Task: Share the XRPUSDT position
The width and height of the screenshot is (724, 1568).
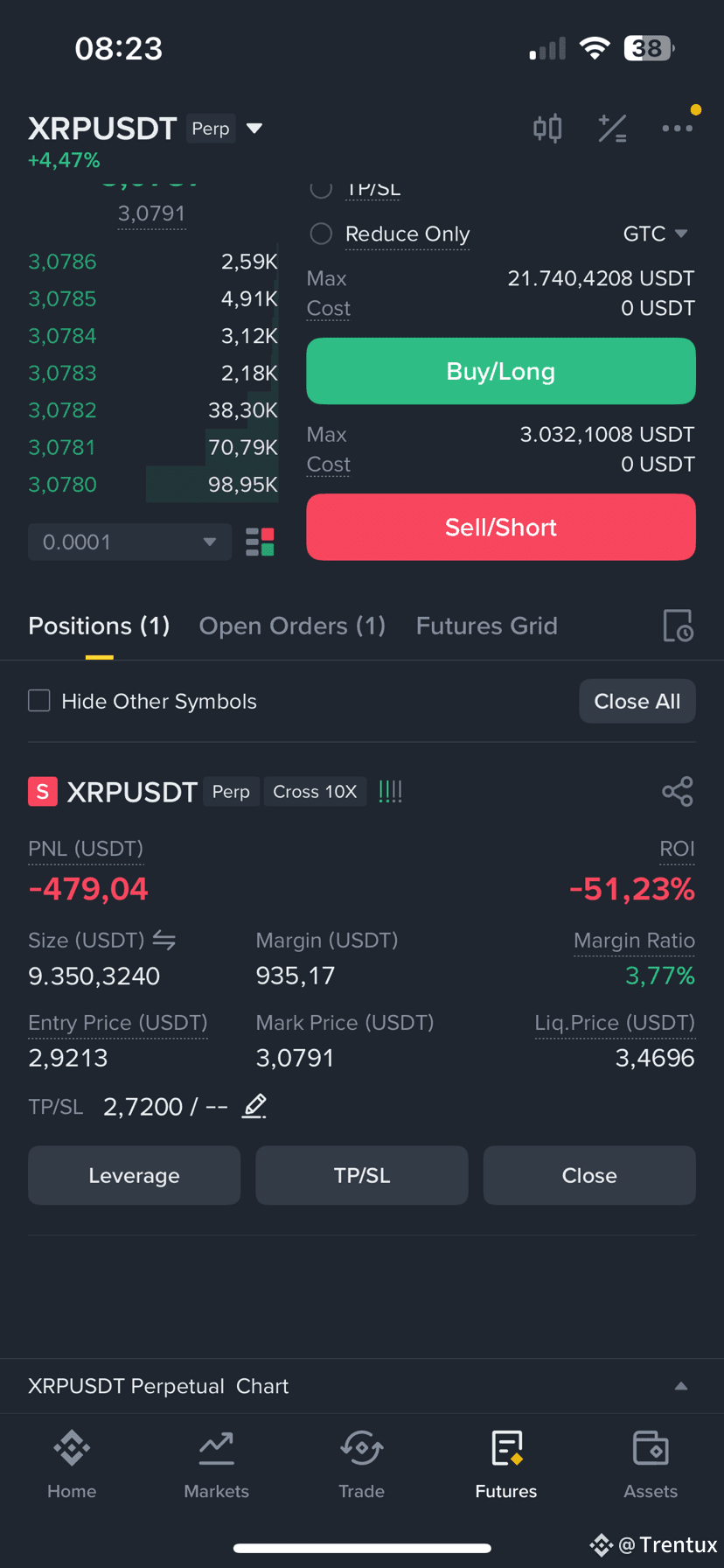Action: 678,792
